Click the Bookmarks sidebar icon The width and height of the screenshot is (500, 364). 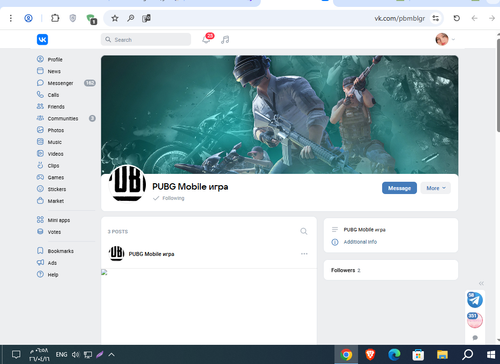[40, 251]
